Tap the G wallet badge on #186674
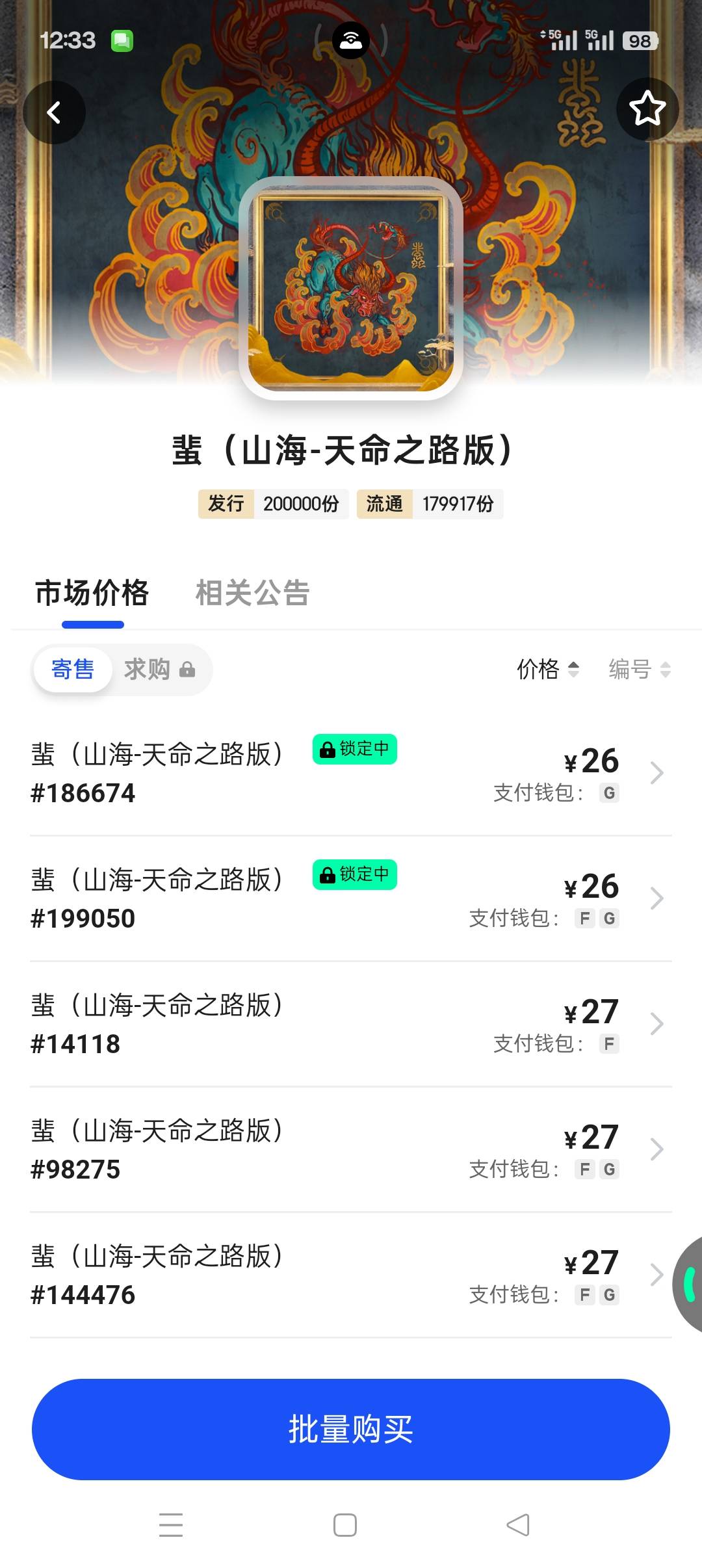 tap(609, 793)
